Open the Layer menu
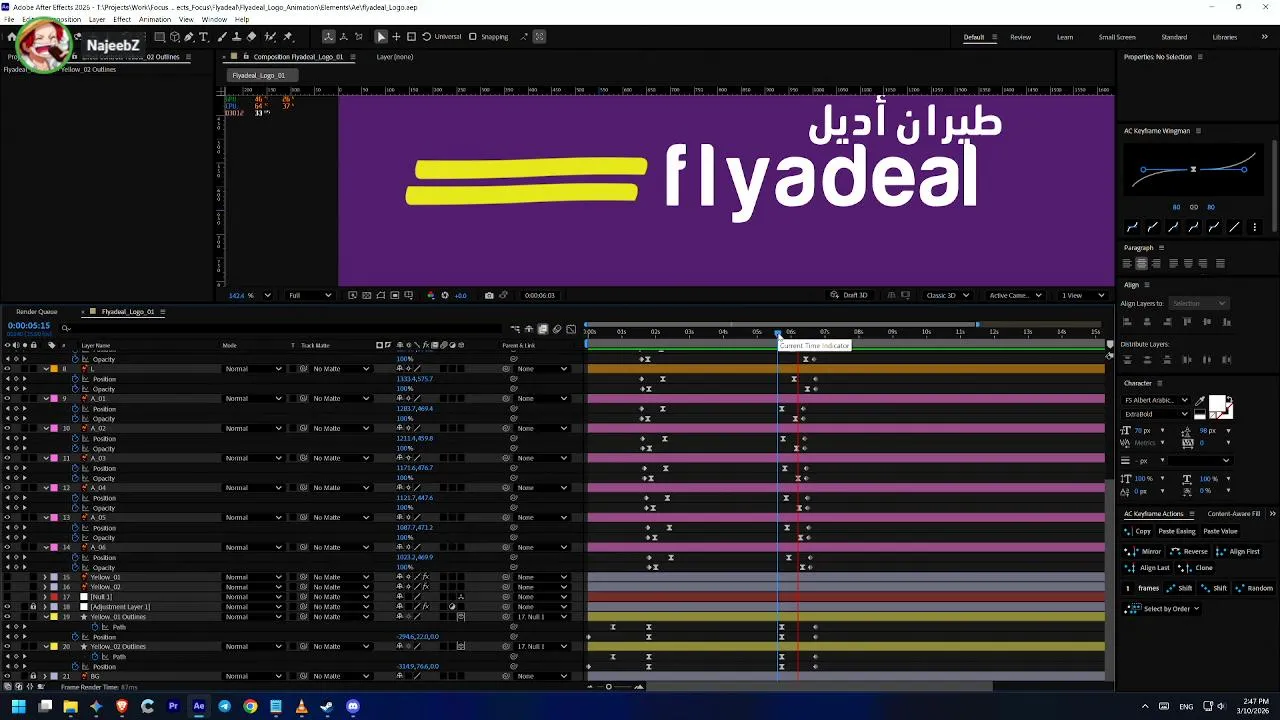Image resolution: width=1280 pixels, height=720 pixels. pyautogui.click(x=97, y=19)
